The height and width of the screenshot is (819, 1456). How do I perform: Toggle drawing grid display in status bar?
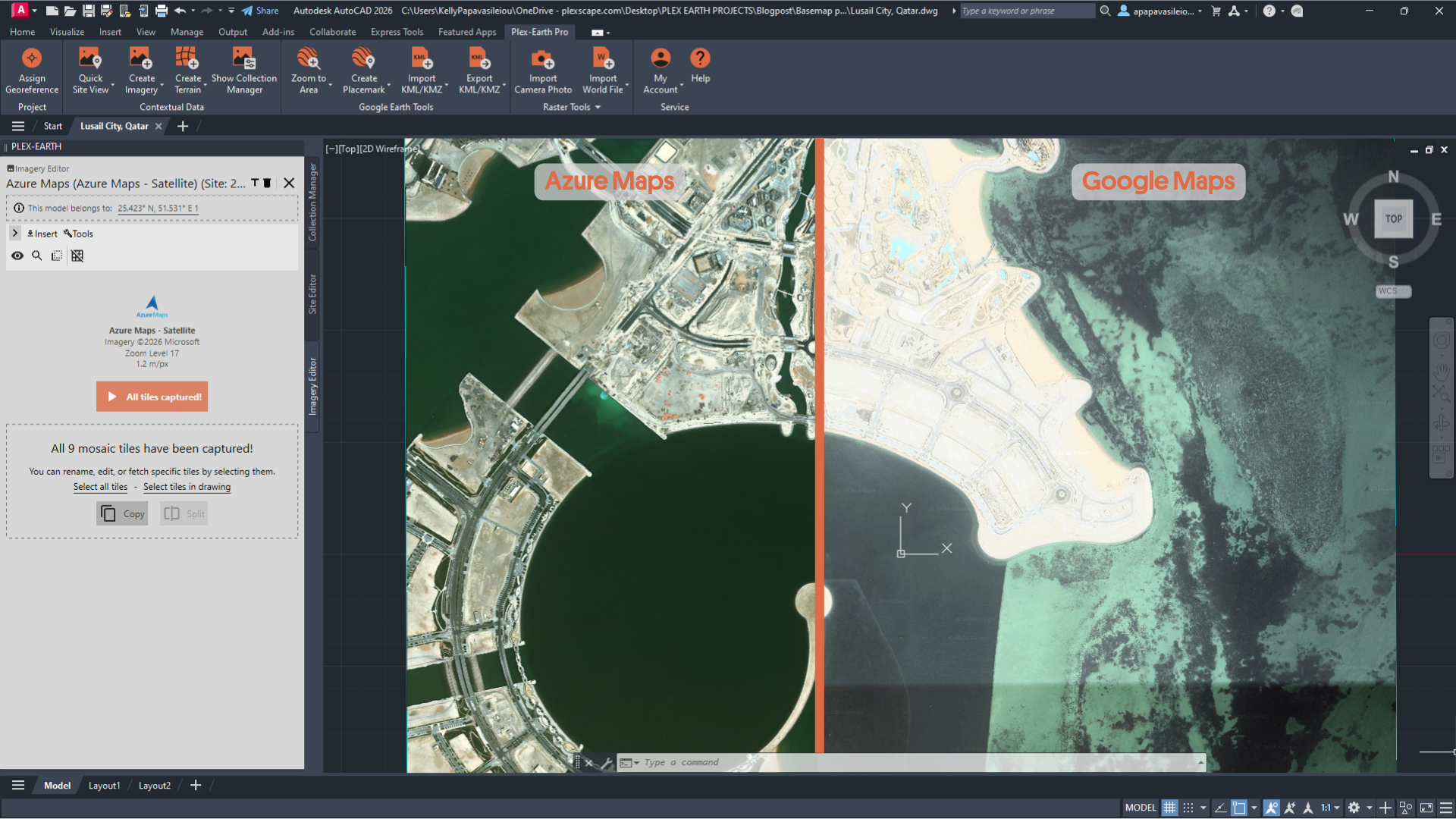click(x=1169, y=808)
